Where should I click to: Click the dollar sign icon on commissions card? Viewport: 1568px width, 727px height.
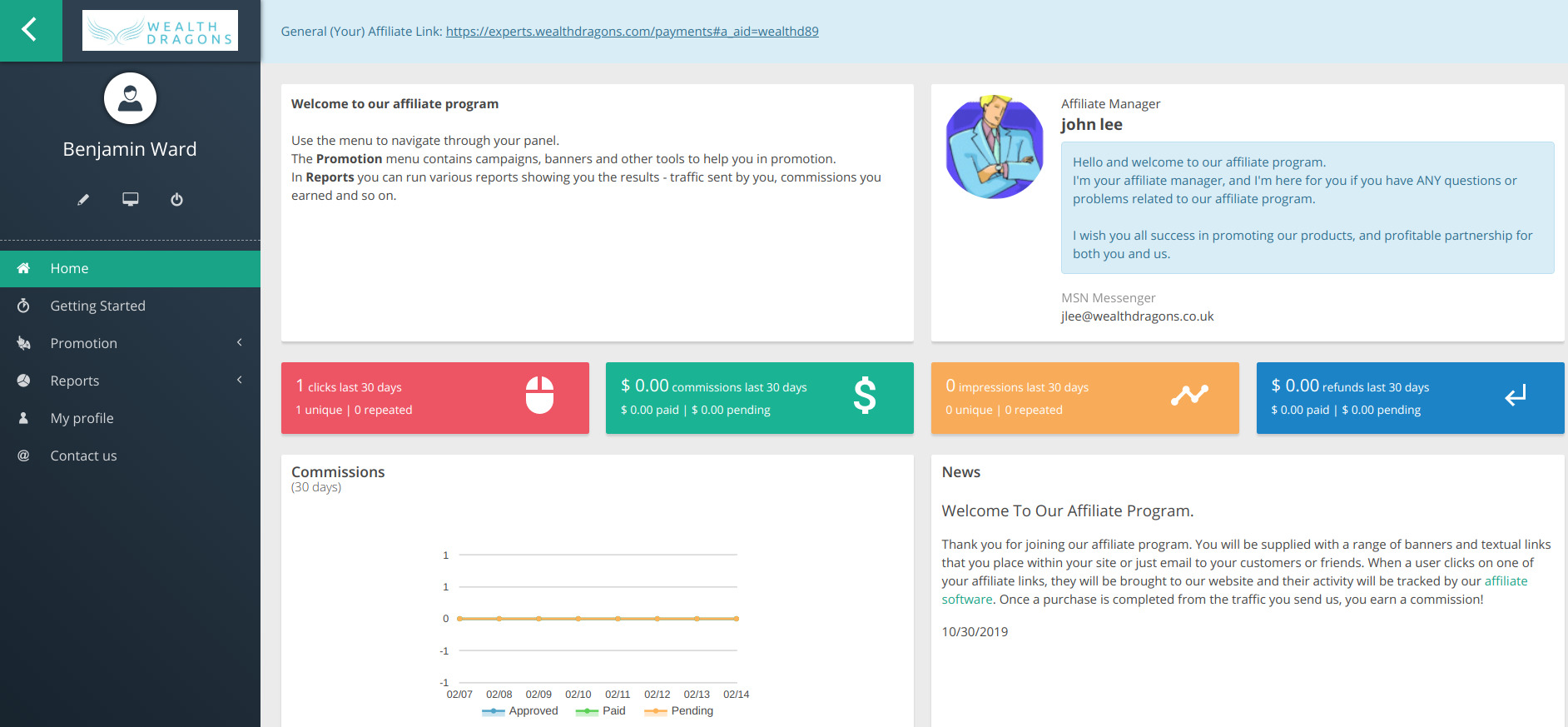(865, 395)
